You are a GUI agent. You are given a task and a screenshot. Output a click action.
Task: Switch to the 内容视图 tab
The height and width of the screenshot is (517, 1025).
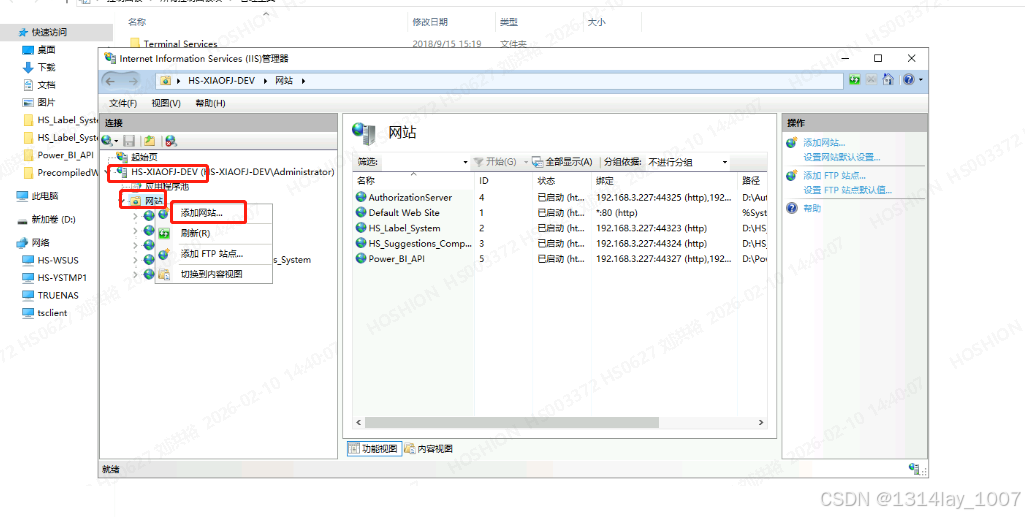(429, 449)
